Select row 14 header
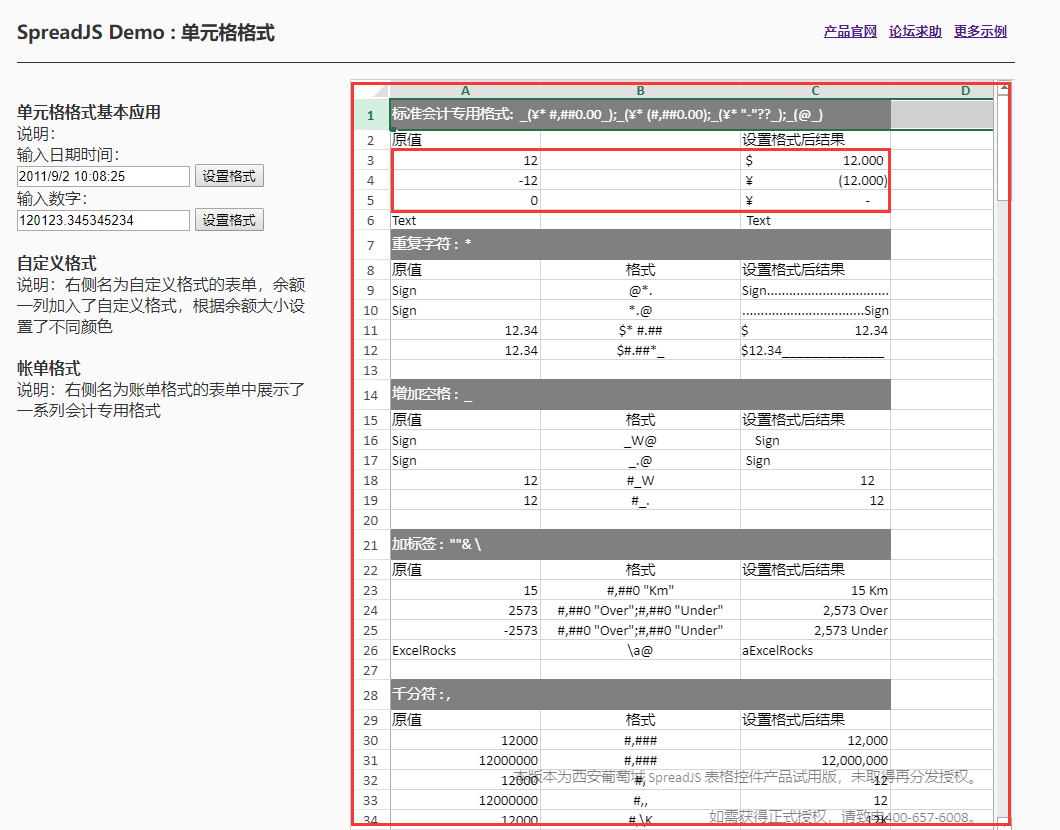Screen dimensions: 1060x830 point(372,395)
